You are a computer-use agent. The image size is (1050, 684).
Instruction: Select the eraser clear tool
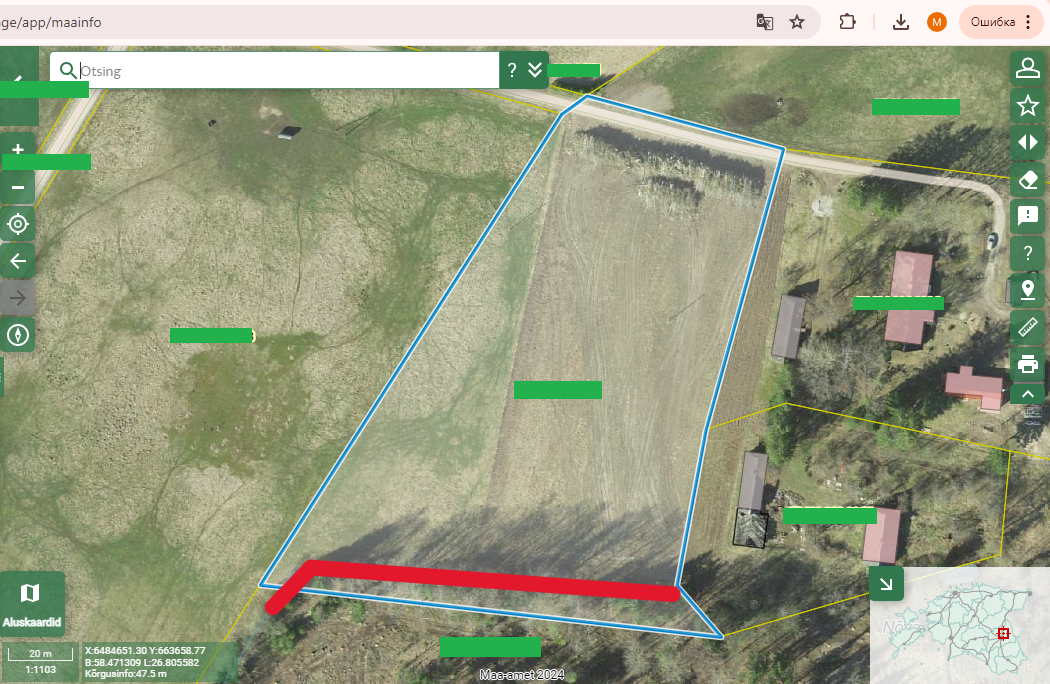1027,179
